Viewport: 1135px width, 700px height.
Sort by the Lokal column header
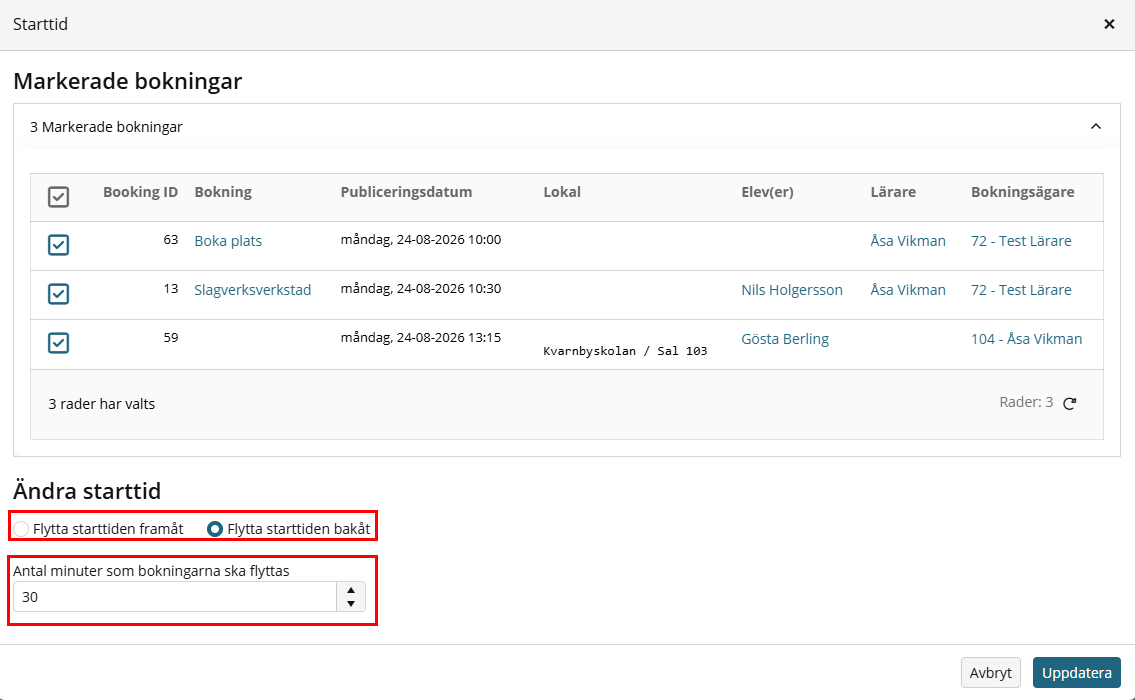pos(562,192)
